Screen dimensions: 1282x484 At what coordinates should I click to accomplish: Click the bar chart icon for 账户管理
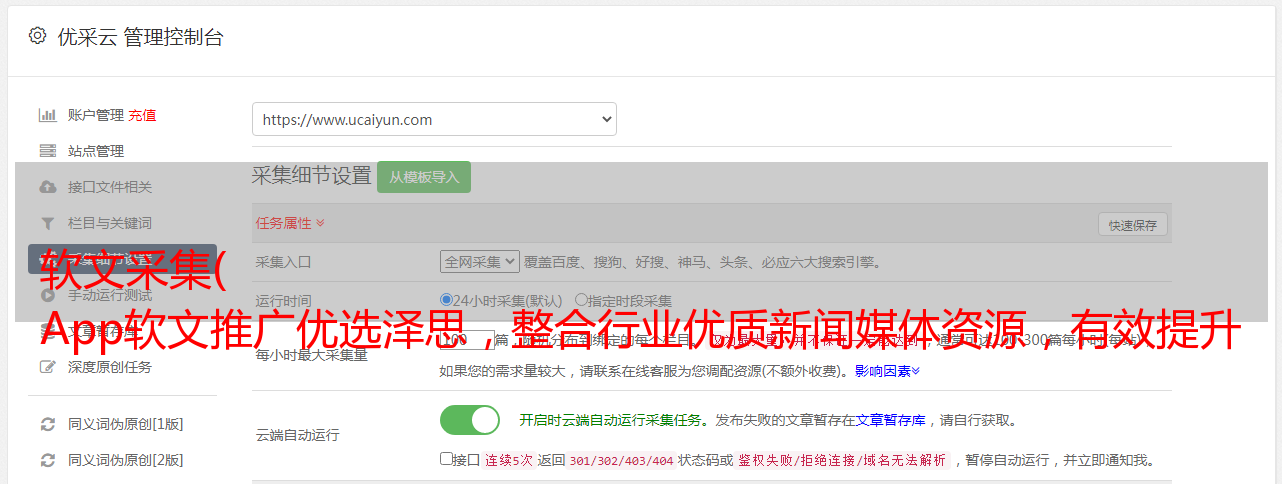[x=47, y=115]
